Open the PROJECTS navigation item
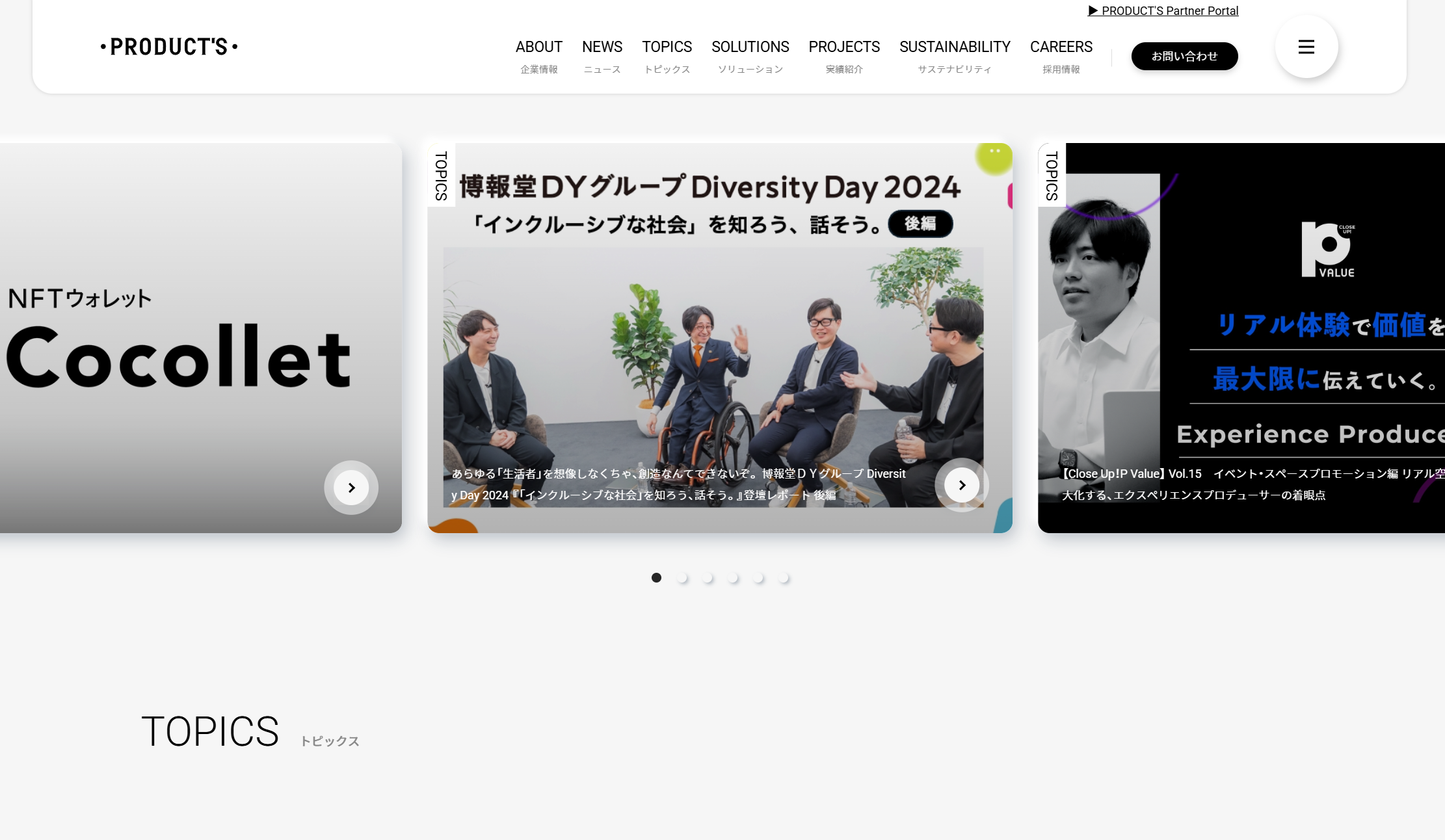The image size is (1445, 840). coord(844,56)
